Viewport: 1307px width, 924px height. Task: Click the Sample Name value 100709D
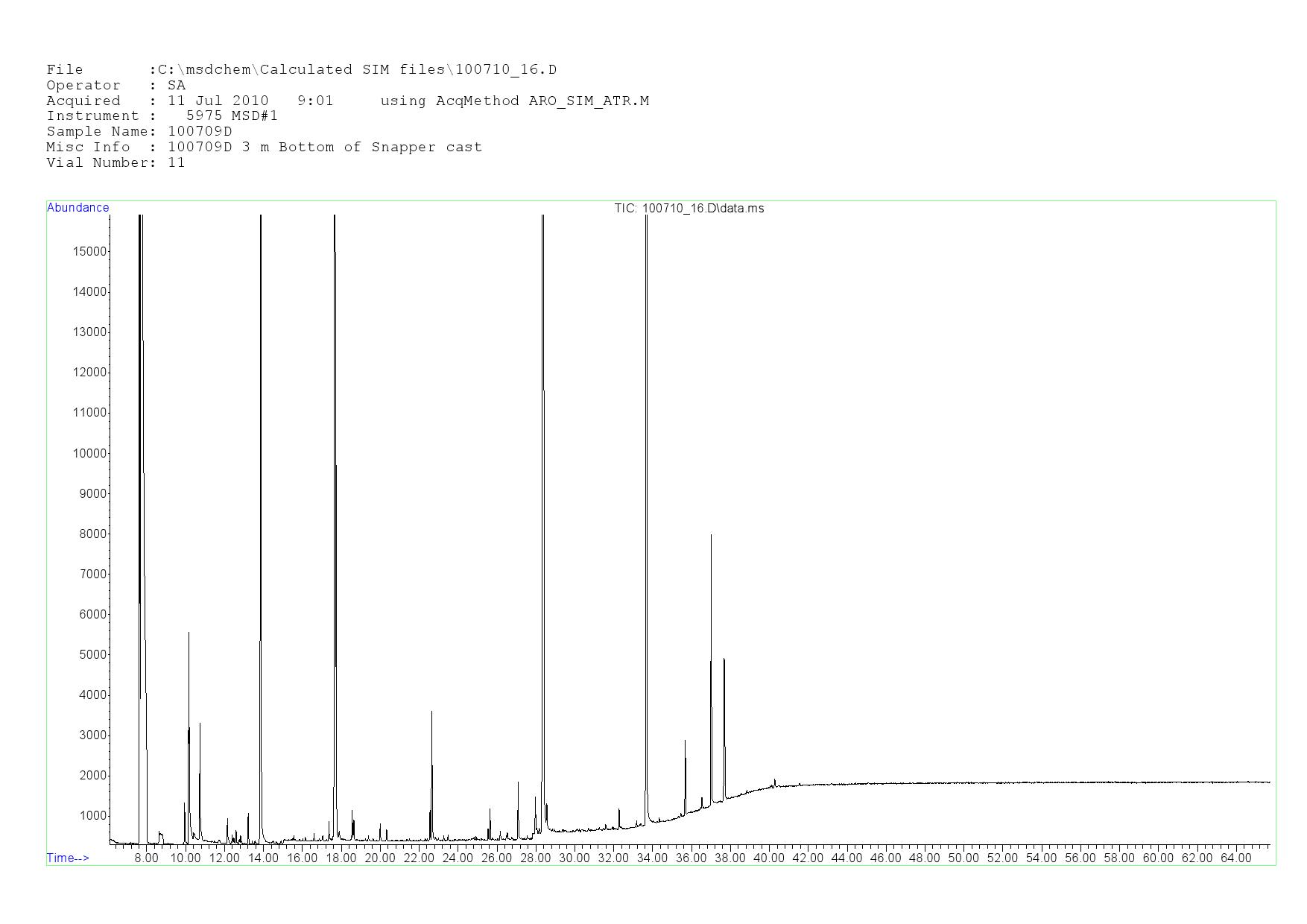click(x=200, y=131)
